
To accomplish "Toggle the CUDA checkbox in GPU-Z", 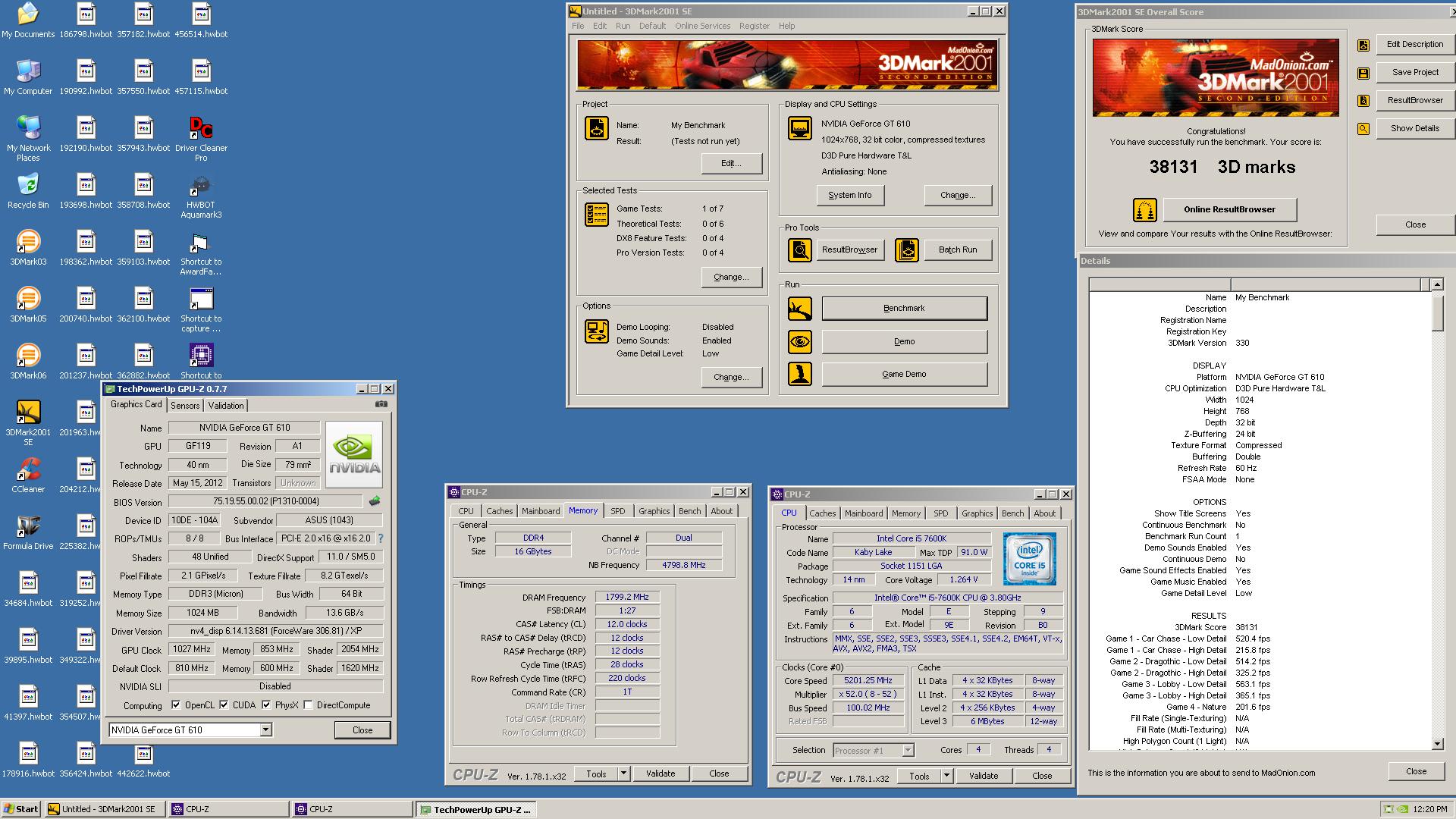I will click(224, 704).
